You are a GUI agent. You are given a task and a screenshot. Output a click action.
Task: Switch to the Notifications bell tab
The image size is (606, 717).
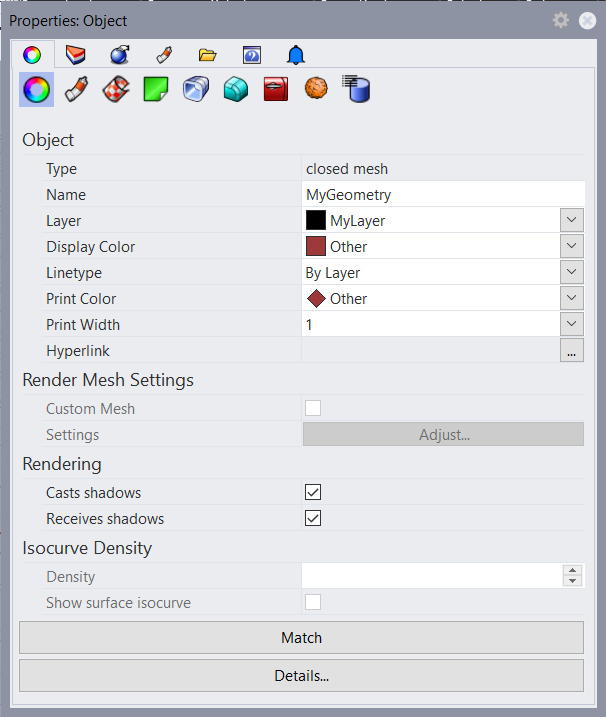click(296, 54)
